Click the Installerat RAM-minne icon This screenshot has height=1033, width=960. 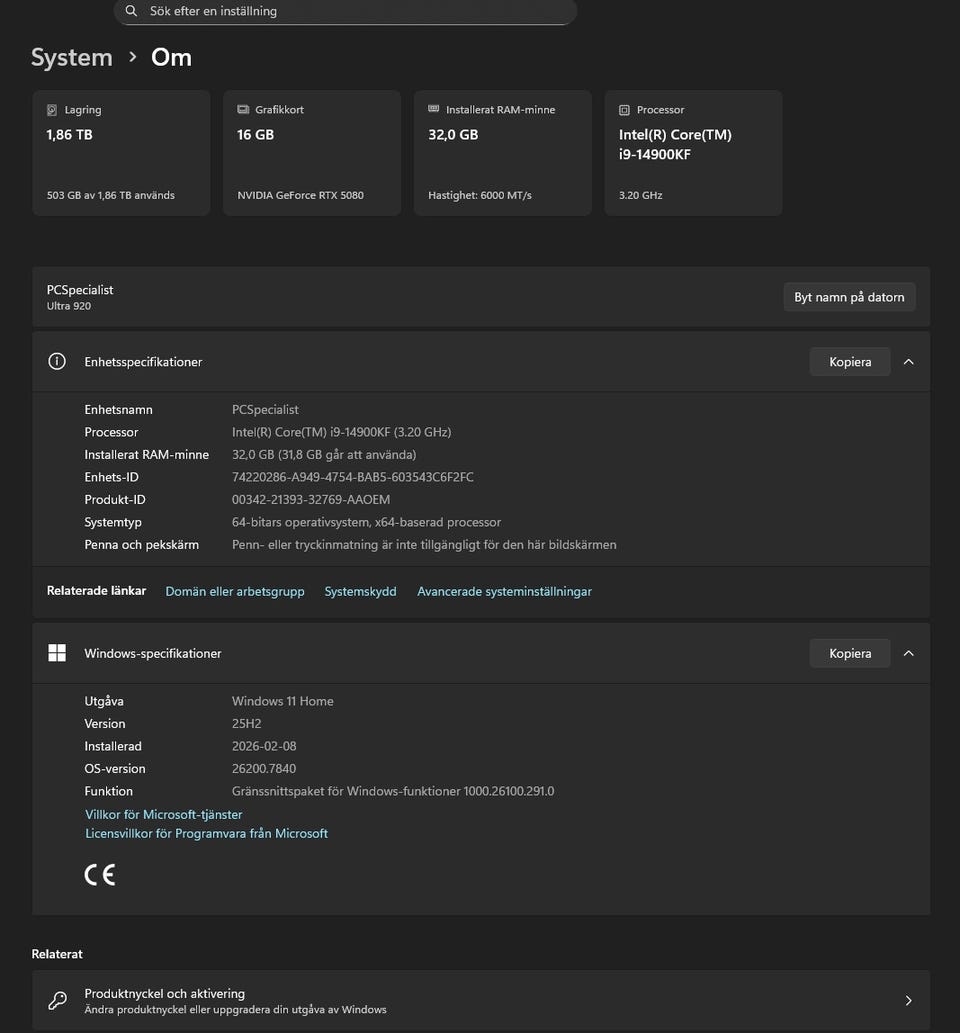coord(434,110)
